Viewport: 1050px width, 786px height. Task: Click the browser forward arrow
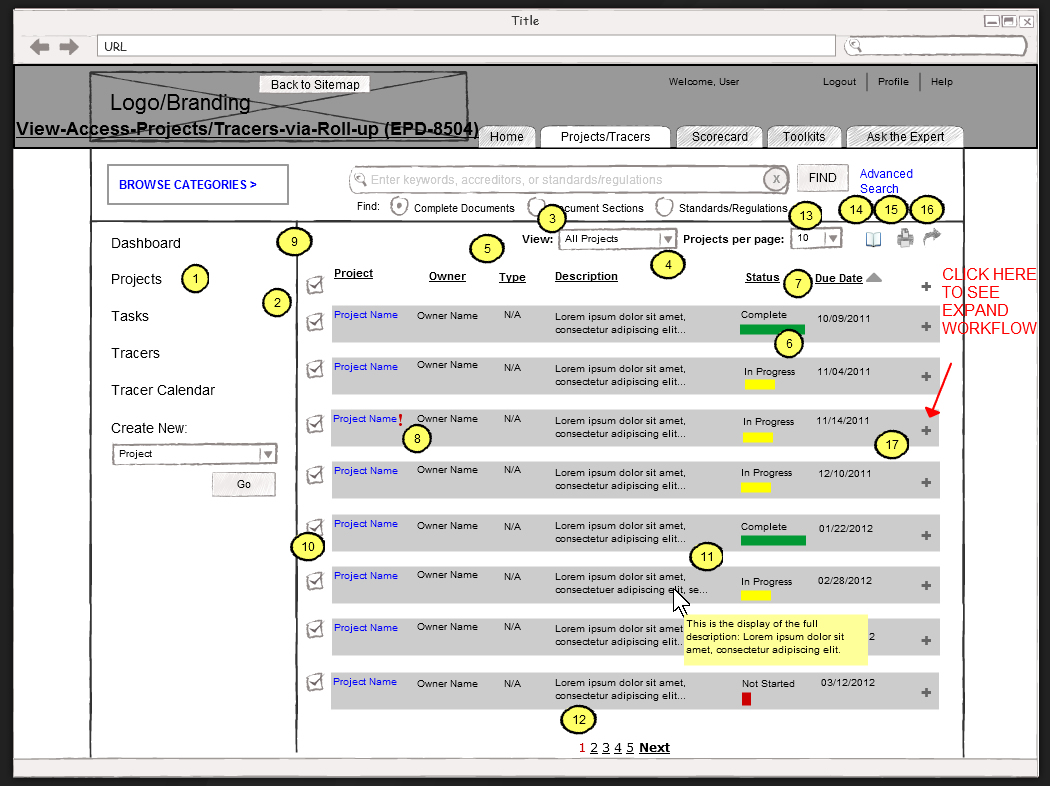[69, 47]
